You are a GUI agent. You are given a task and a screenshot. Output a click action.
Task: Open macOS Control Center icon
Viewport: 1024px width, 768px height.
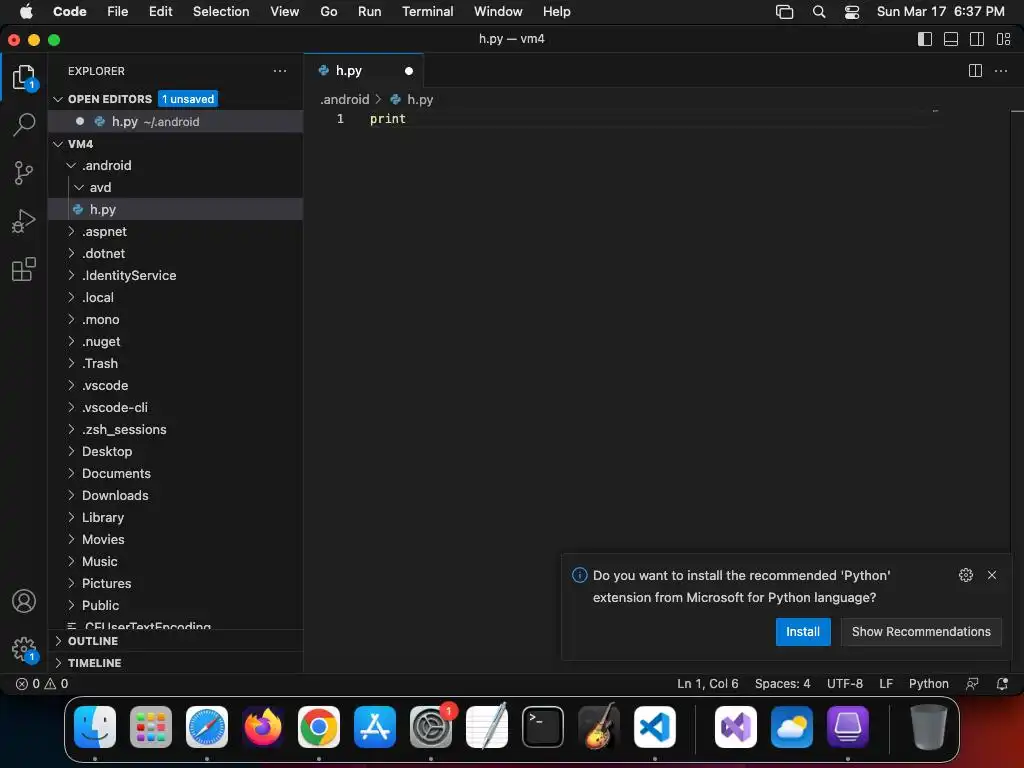(852, 11)
